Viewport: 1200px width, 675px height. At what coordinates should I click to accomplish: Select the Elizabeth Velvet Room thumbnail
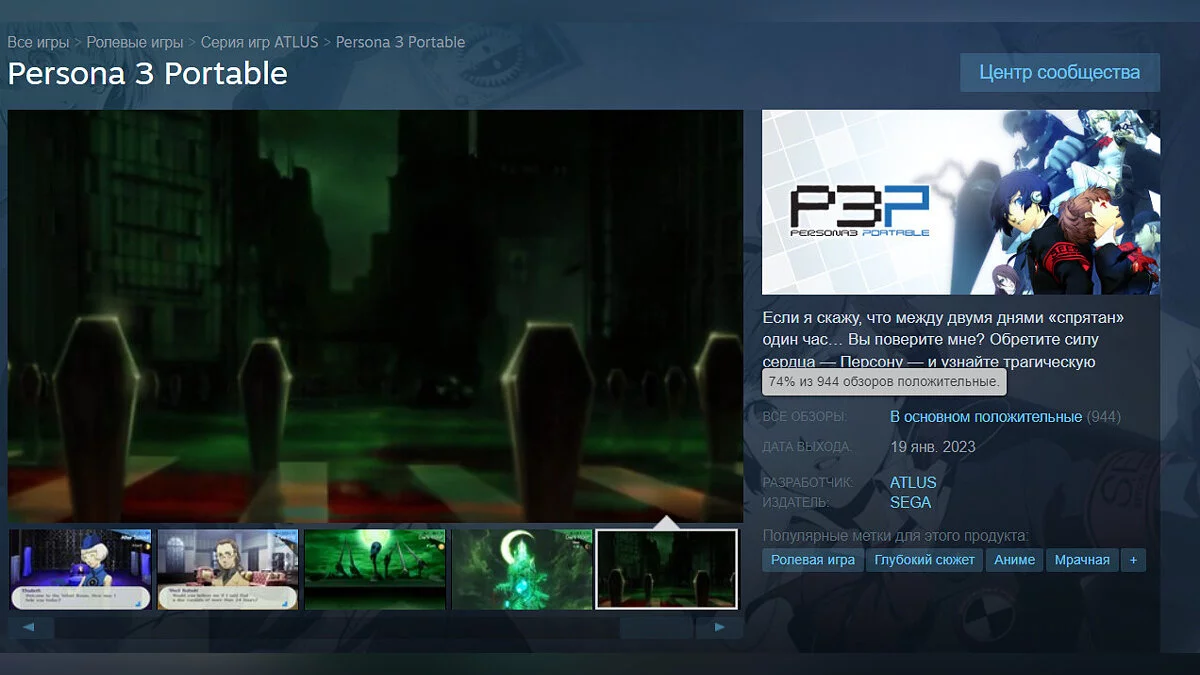click(x=80, y=569)
